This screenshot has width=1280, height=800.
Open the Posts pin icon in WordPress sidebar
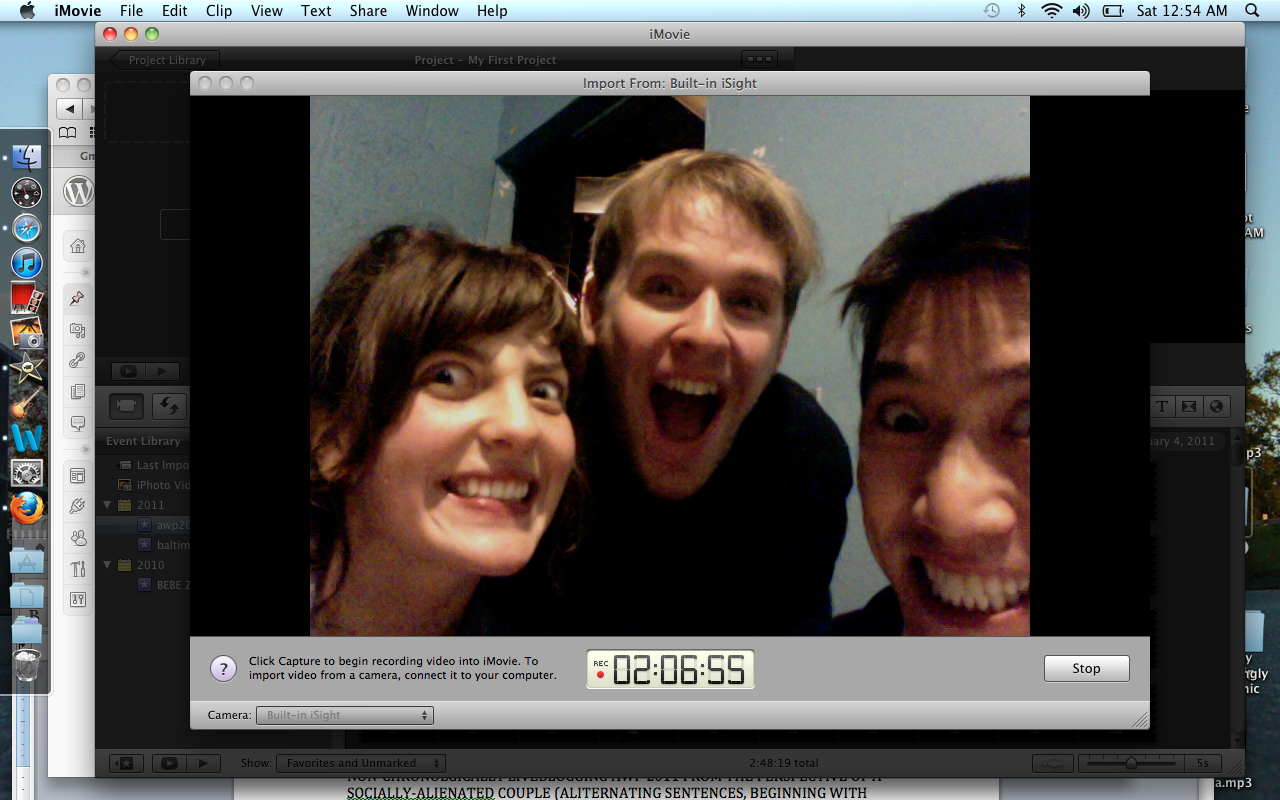78,298
